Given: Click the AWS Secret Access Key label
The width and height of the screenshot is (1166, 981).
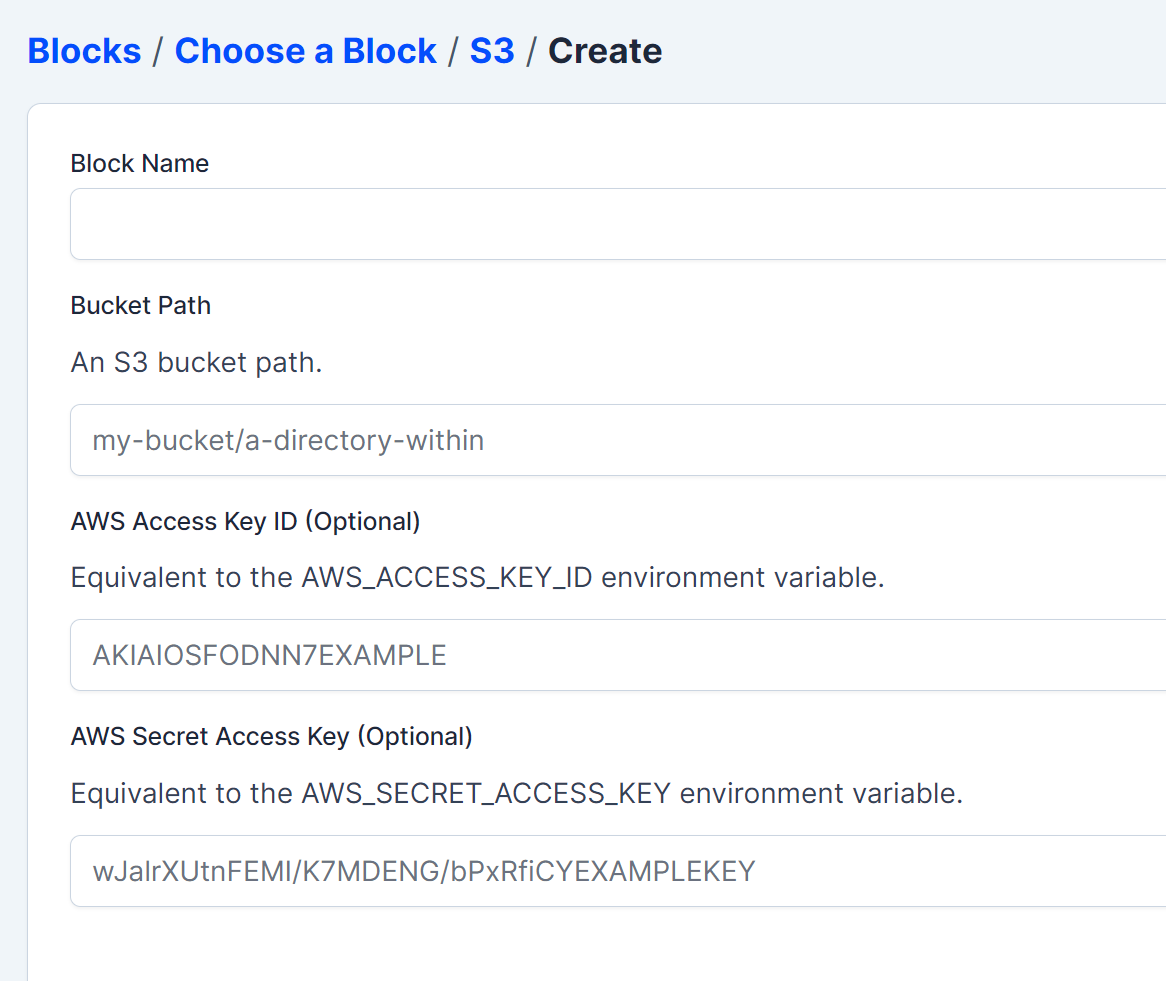Looking at the screenshot, I should click(270, 736).
